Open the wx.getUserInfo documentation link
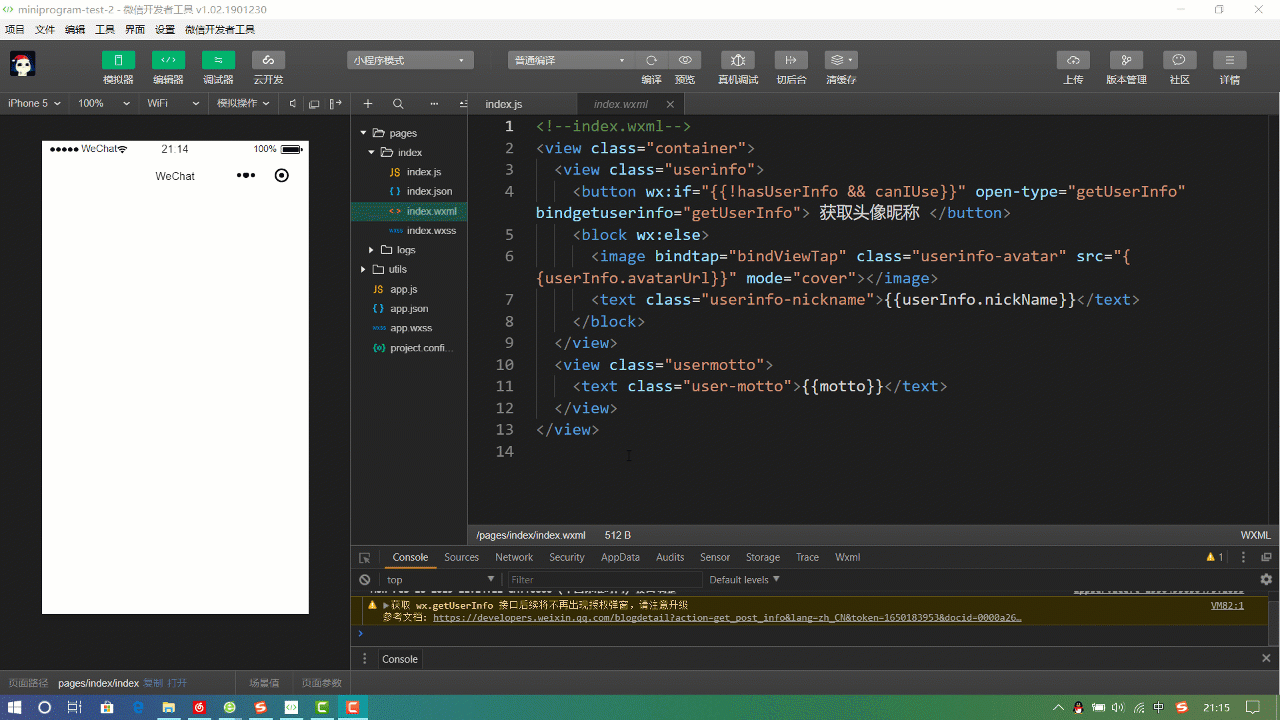Screen dimensions: 1280x720 click(726, 617)
